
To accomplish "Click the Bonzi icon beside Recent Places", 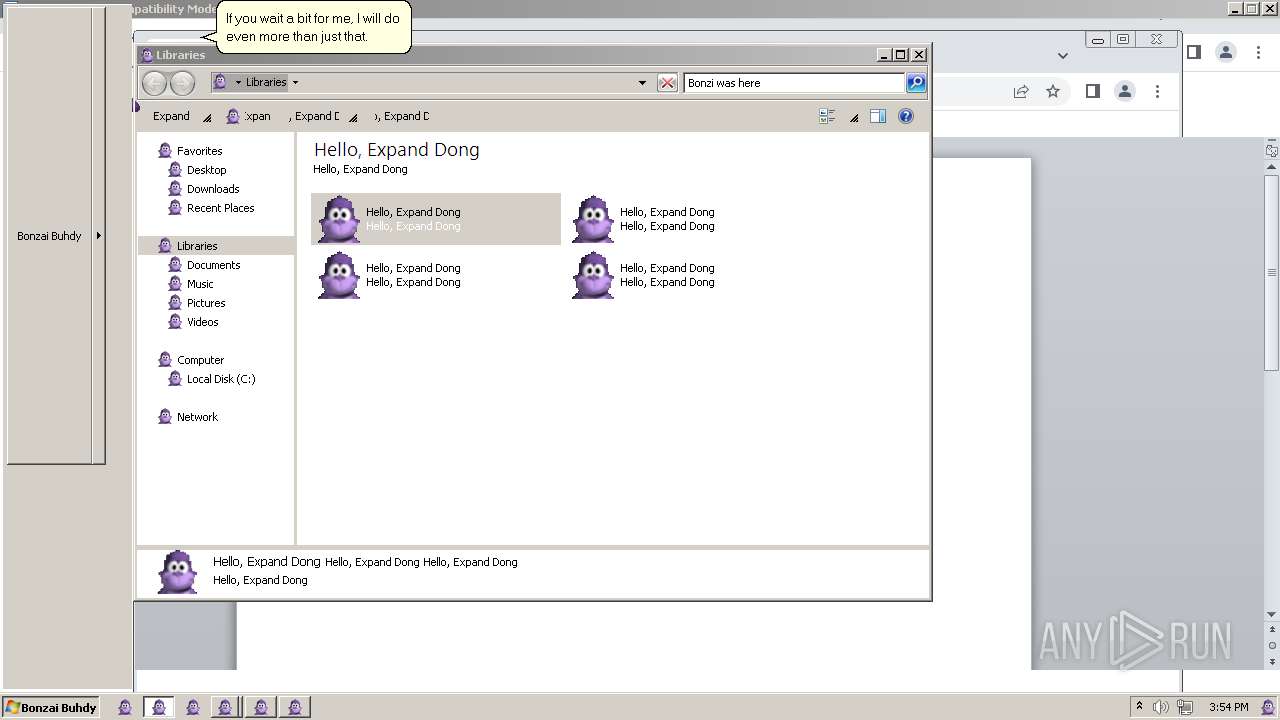I will (175, 208).
